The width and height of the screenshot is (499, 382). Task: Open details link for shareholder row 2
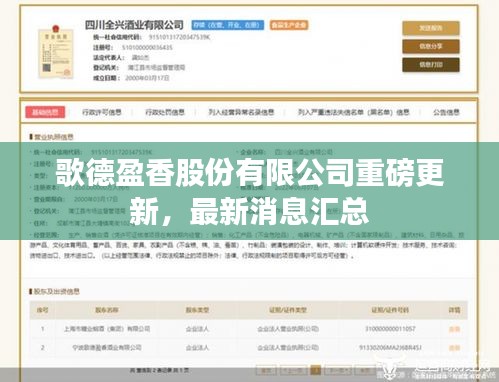tap(454, 348)
